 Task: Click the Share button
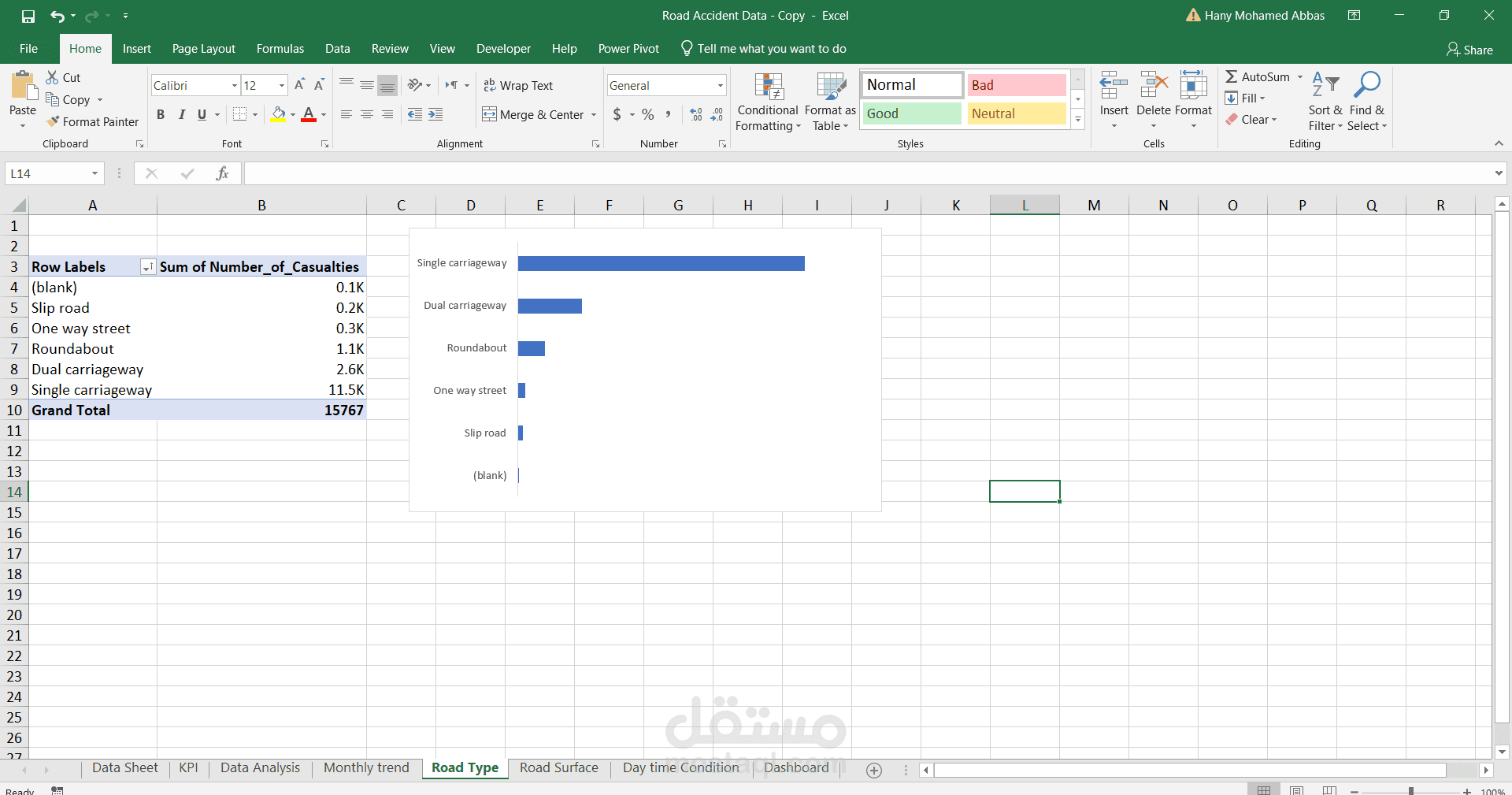pyautogui.click(x=1469, y=50)
